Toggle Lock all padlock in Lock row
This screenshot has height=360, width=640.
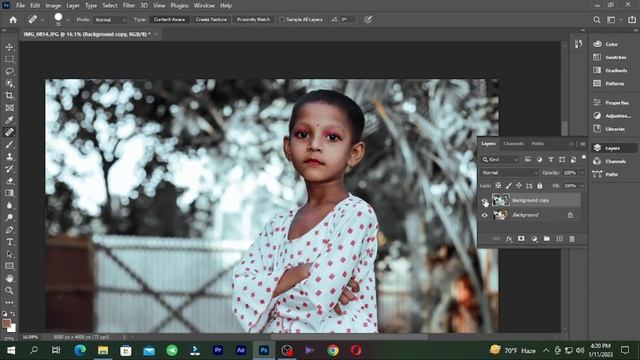[x=540, y=186]
